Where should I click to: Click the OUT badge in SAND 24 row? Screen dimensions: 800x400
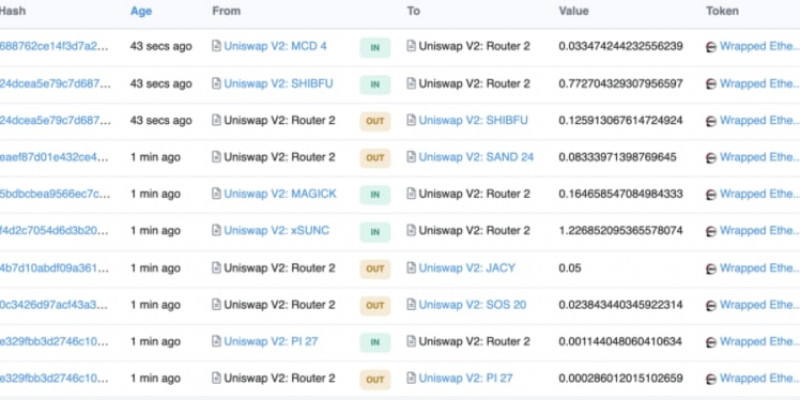point(375,158)
